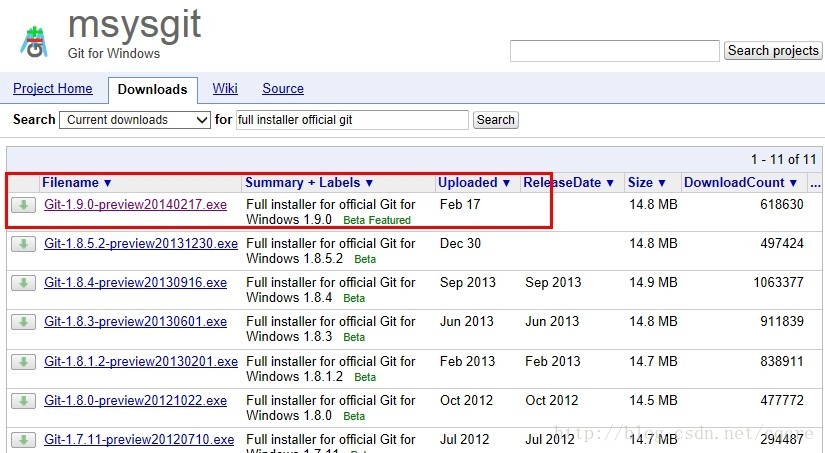Image resolution: width=825 pixels, height=453 pixels.
Task: Click the Beta label for Windows 1.8.4
Action: 354,298
